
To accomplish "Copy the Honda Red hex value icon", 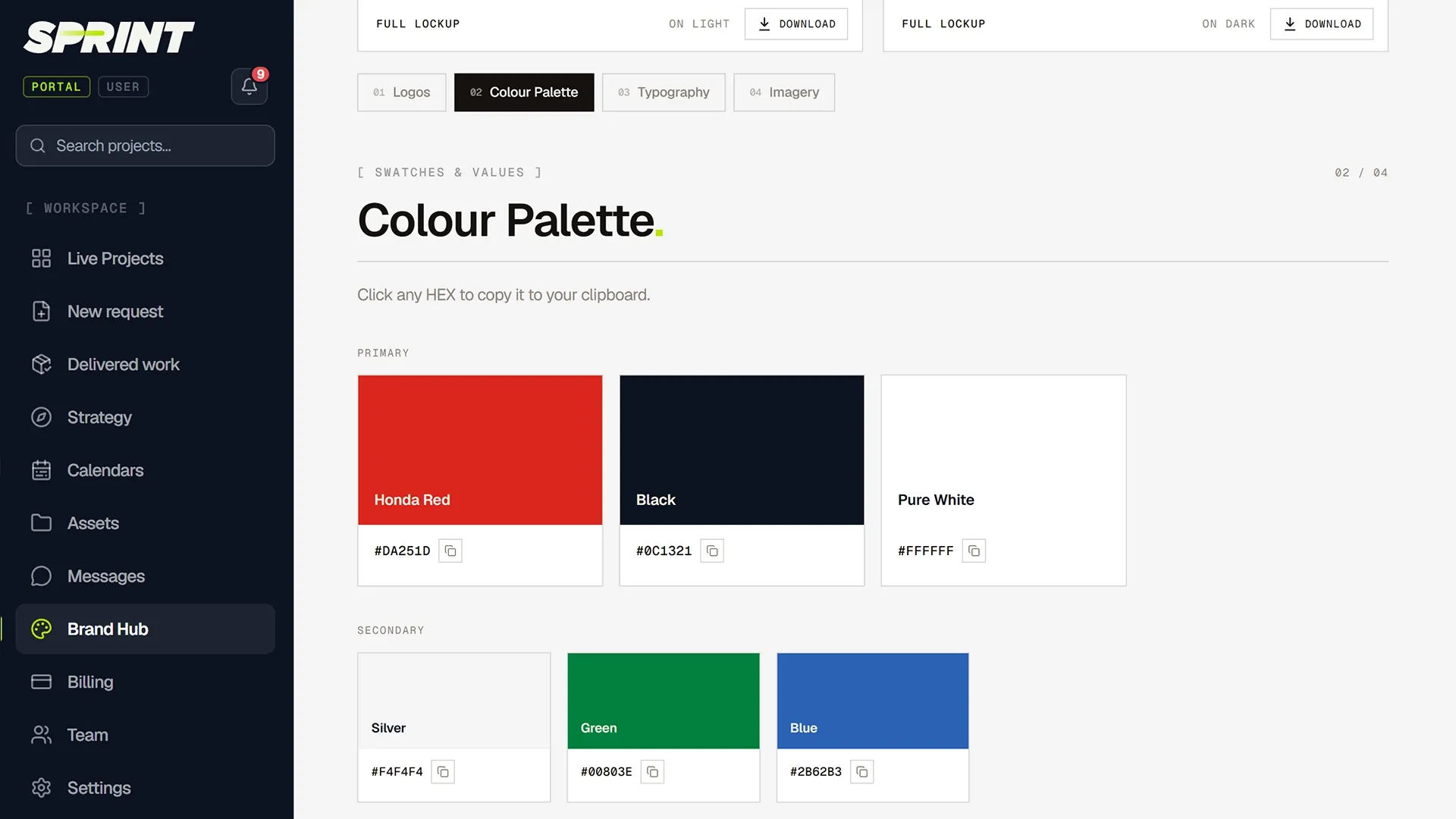I will point(450,551).
